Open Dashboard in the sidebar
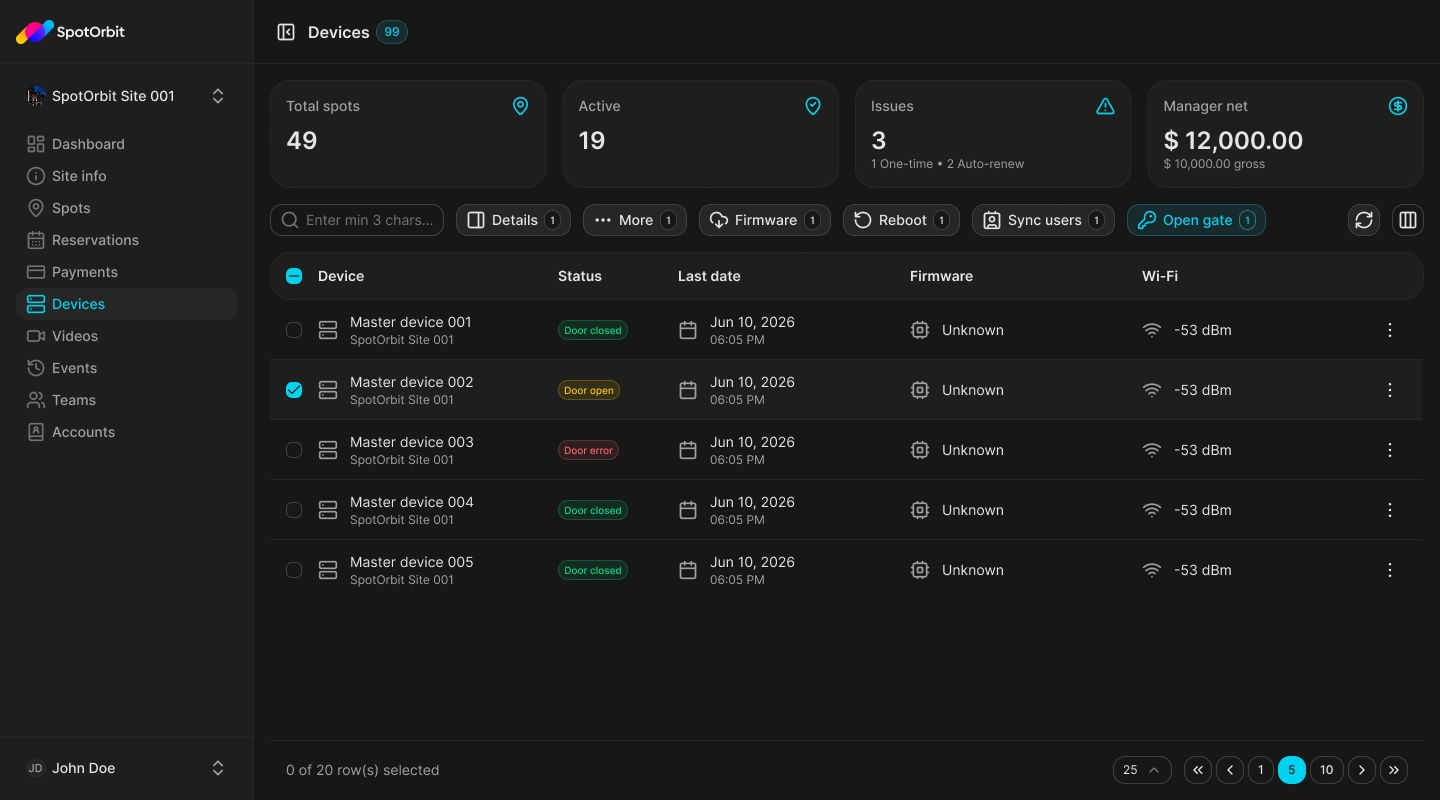1440x800 pixels. (x=127, y=144)
